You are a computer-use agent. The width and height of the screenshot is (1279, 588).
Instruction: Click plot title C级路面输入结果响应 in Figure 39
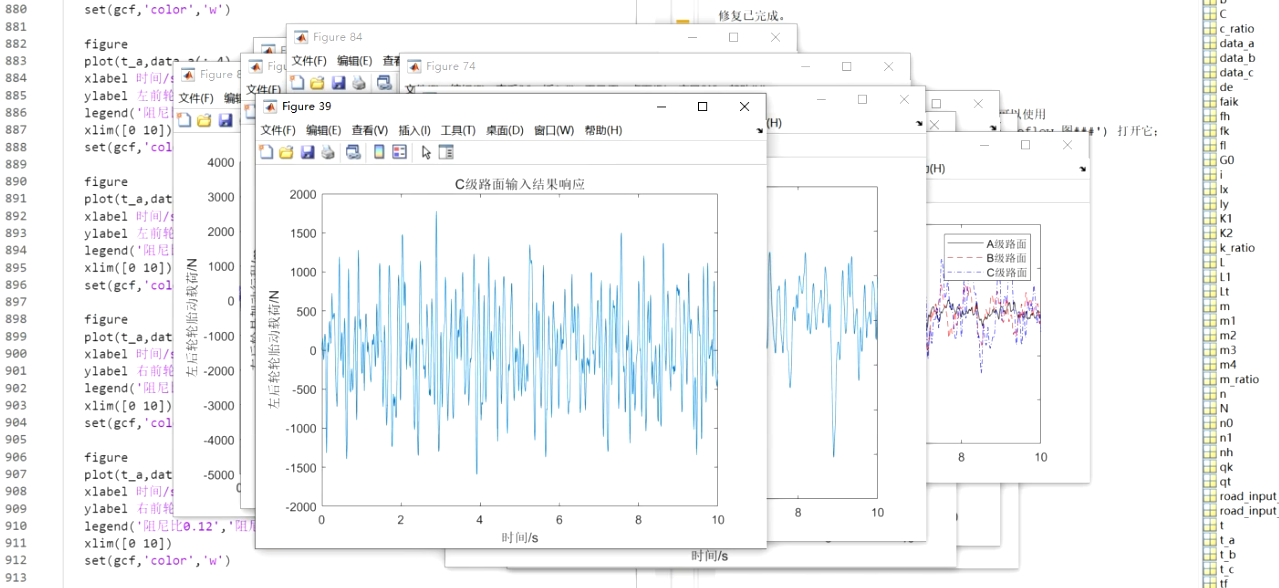click(519, 184)
